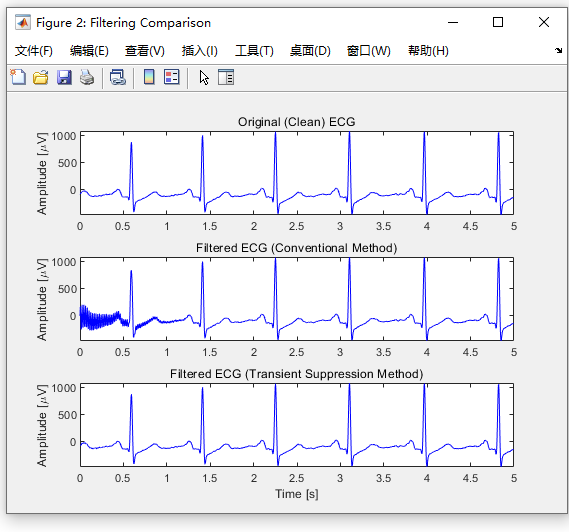
Task: Click the MATLAB logo in title bar
Action: pyautogui.click(x=23, y=22)
